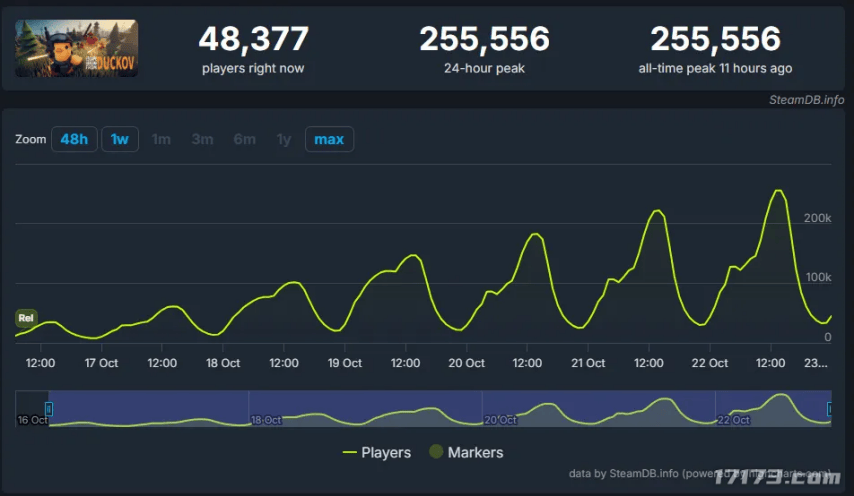
Task: Open the data by SteamDB.info link
Action: coord(609,473)
